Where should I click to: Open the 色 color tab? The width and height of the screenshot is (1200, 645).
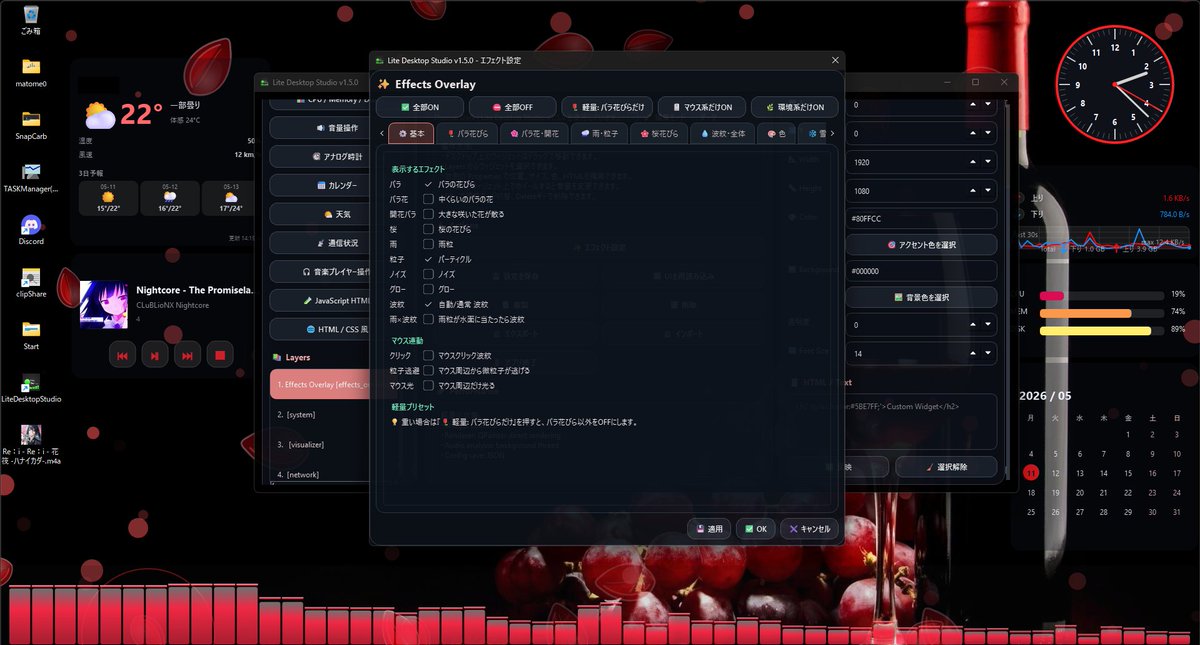[x=776, y=133]
